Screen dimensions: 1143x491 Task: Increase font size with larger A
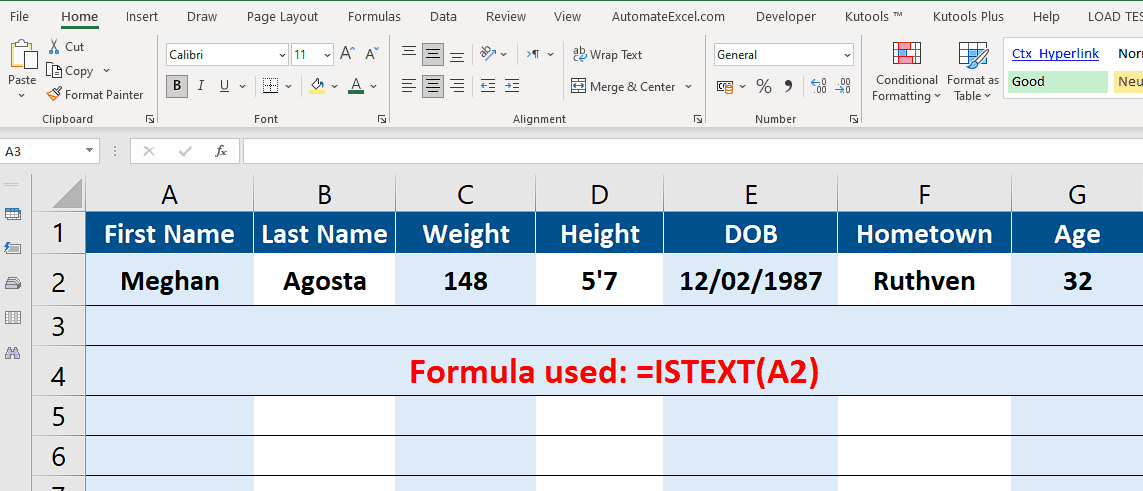[348, 54]
